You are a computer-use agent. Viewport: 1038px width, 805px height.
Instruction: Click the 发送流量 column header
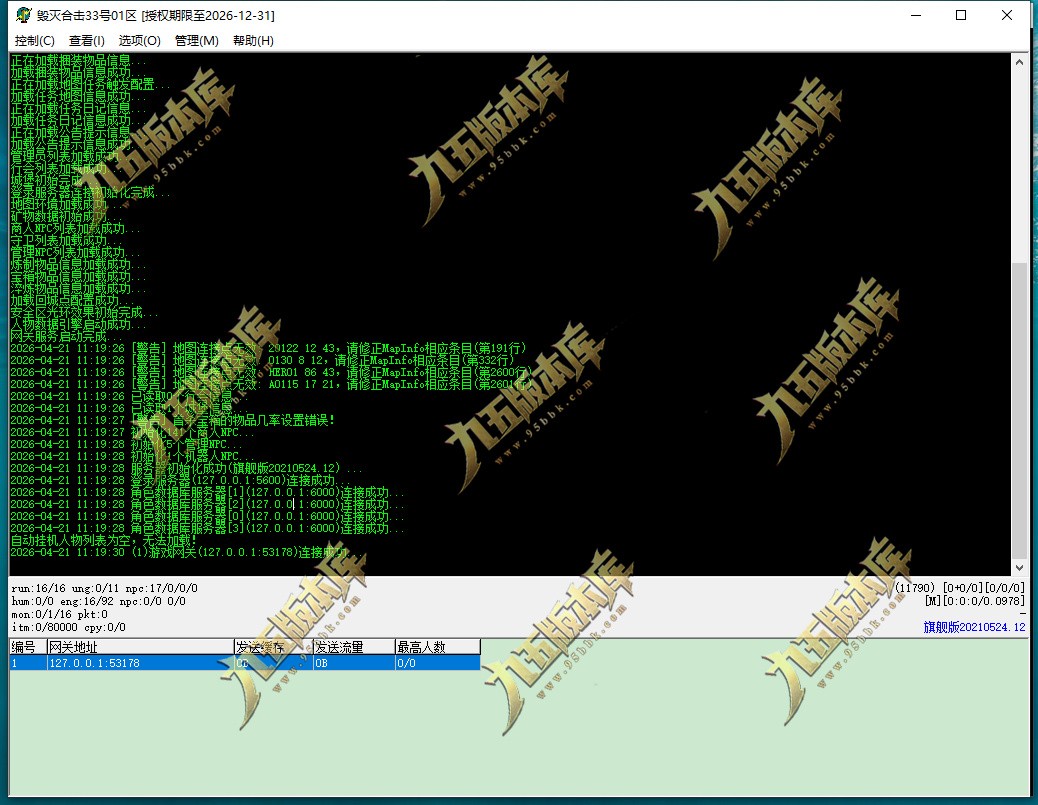point(354,647)
